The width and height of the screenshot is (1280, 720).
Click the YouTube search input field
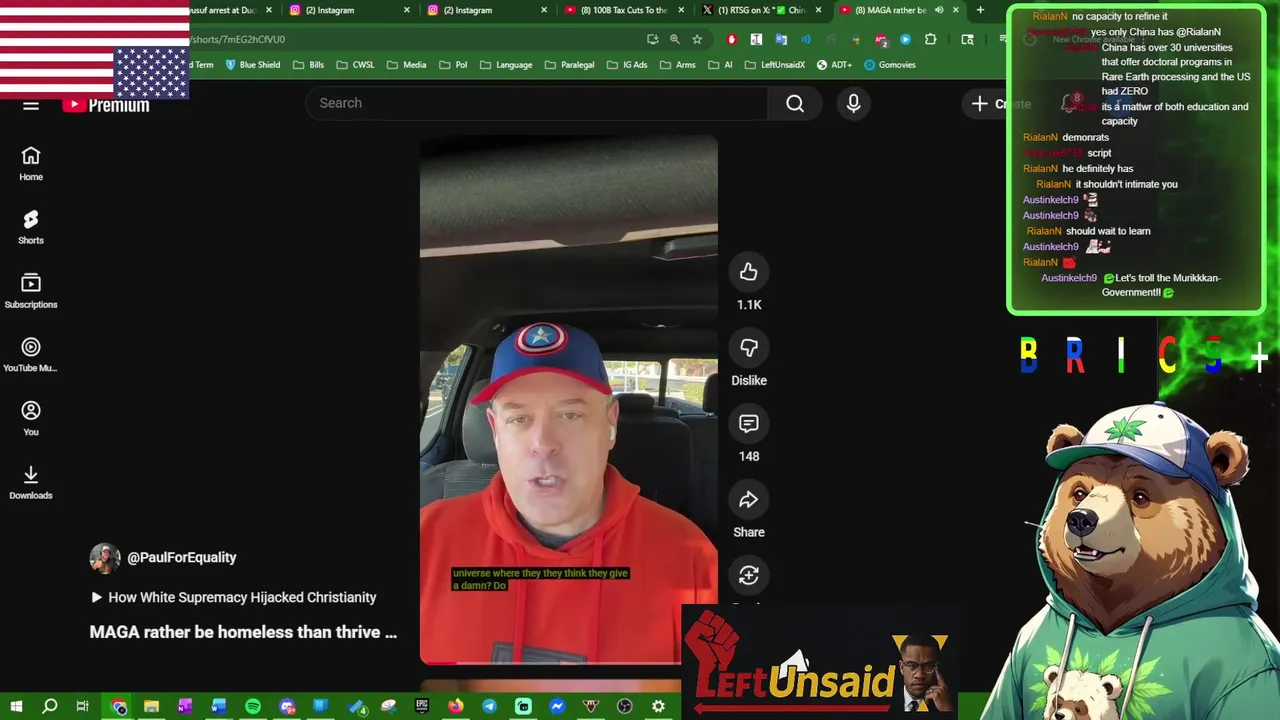(537, 103)
